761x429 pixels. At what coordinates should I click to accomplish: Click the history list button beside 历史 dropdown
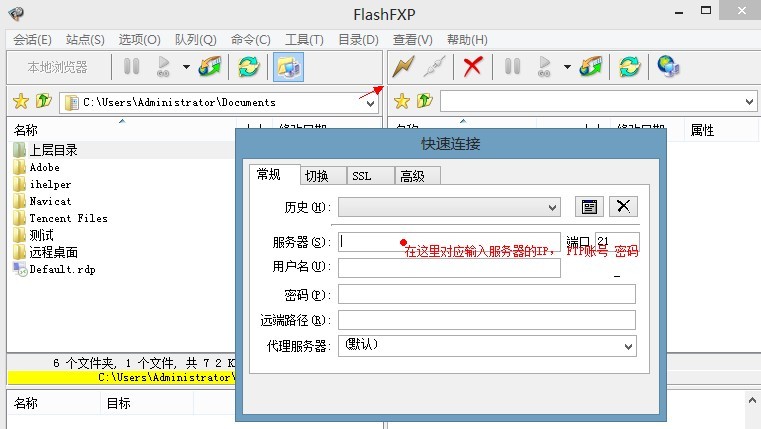coord(589,207)
